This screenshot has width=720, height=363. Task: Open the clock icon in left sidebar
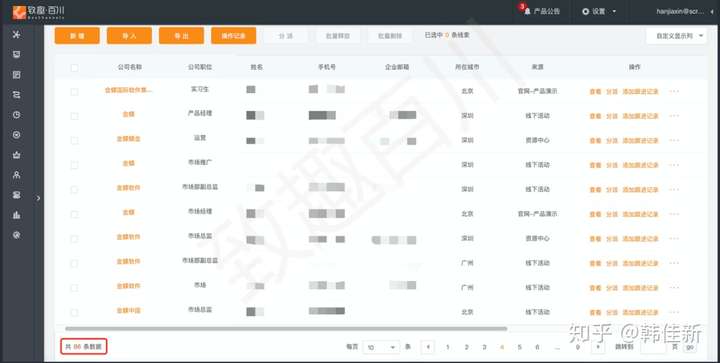tap(17, 115)
